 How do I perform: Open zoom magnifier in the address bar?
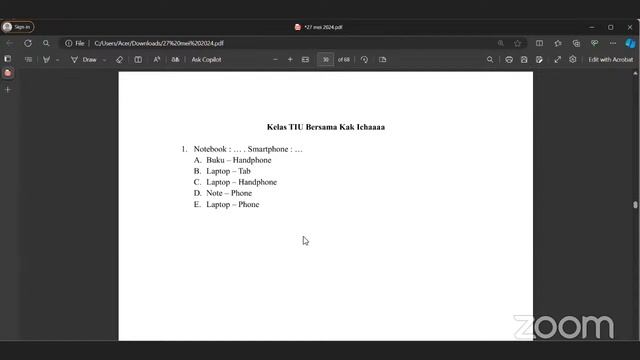coord(500,43)
